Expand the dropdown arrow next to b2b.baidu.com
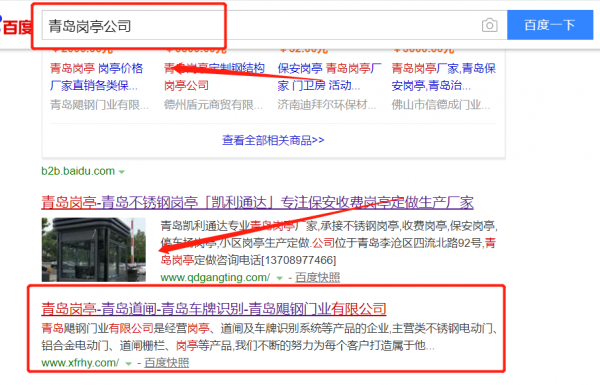The width and height of the screenshot is (600, 385). [x=122, y=172]
